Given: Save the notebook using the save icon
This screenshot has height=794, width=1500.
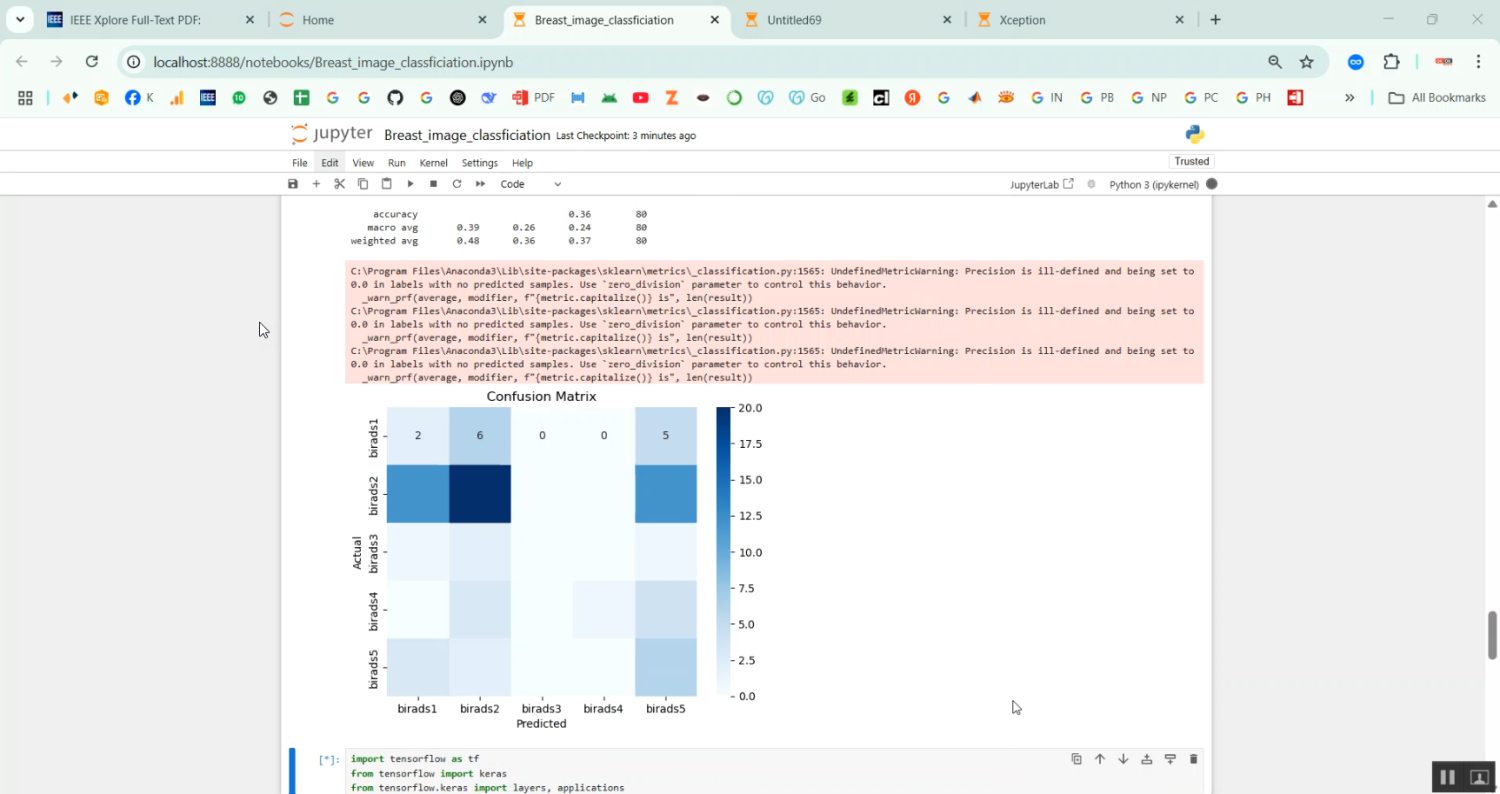Looking at the screenshot, I should coord(292,184).
